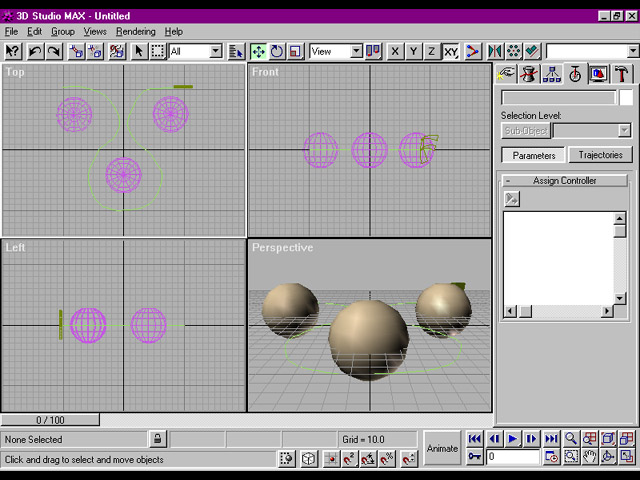Enable the XY axis constraint
The width and height of the screenshot is (640, 480).
pos(451,51)
